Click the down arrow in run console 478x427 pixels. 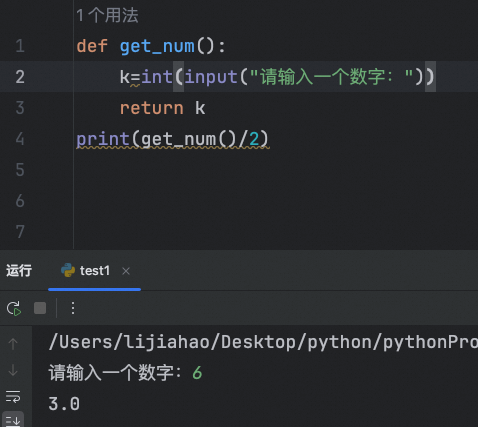[x=13, y=370]
